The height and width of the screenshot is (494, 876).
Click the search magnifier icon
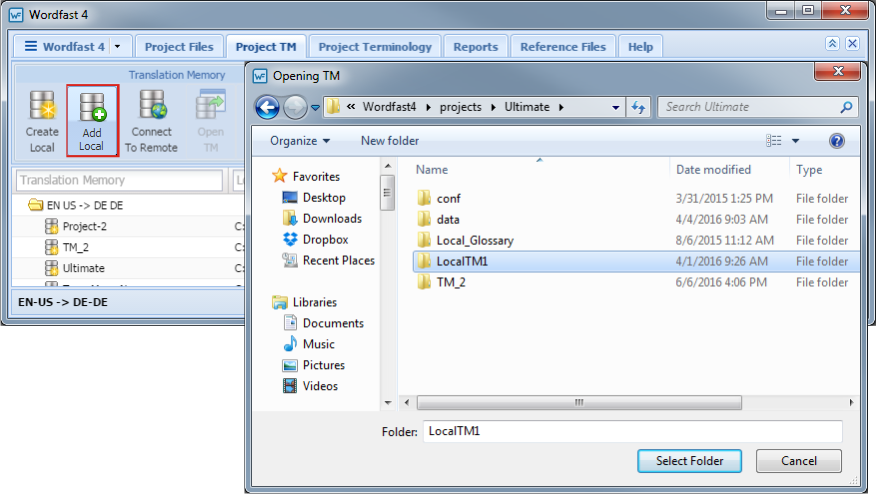pyautogui.click(x=846, y=107)
